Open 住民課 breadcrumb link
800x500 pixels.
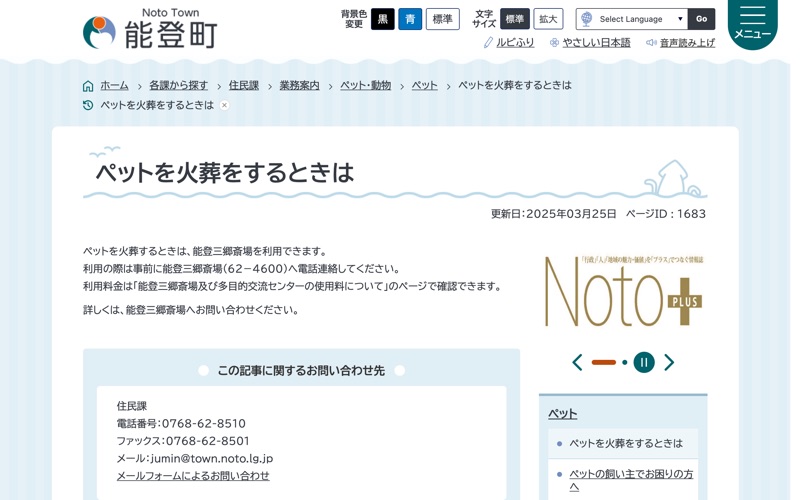click(x=244, y=86)
